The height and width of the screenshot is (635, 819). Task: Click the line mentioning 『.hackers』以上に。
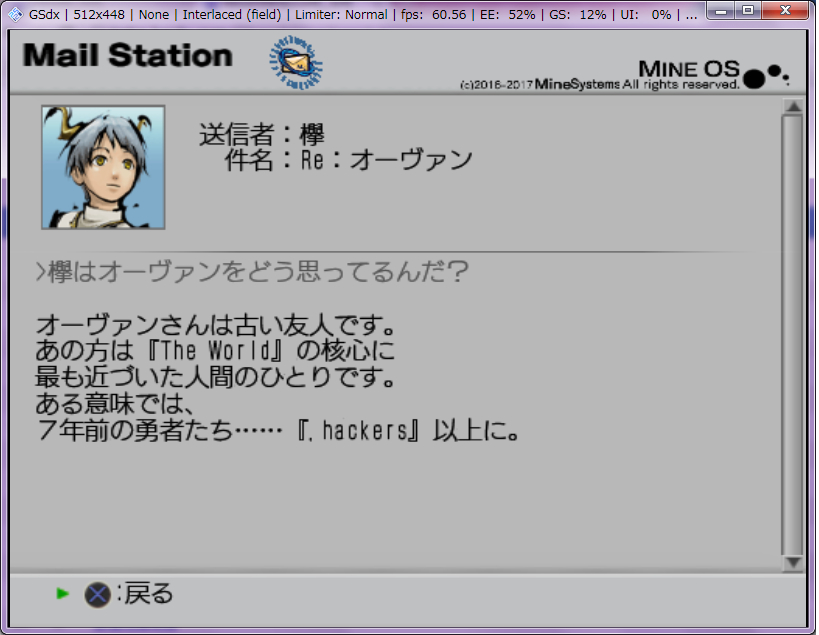pyautogui.click(x=278, y=431)
